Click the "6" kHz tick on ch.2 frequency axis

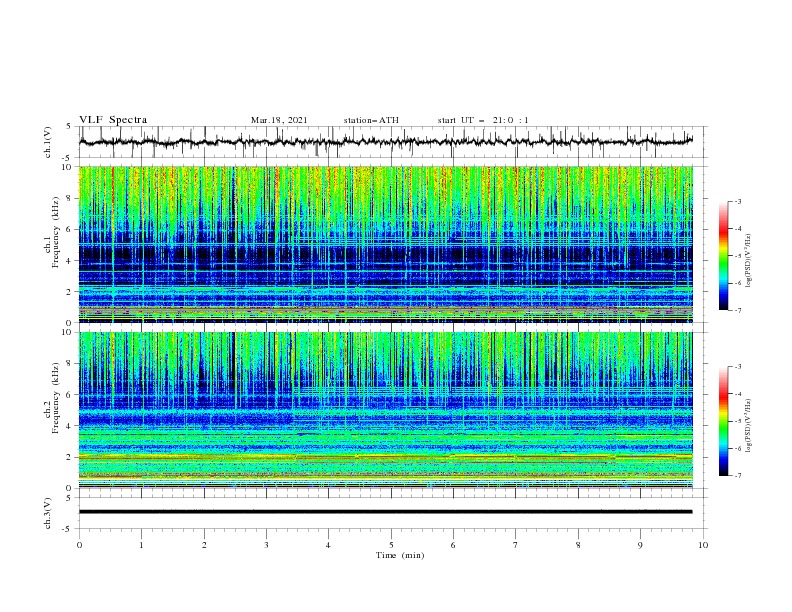(x=71, y=394)
